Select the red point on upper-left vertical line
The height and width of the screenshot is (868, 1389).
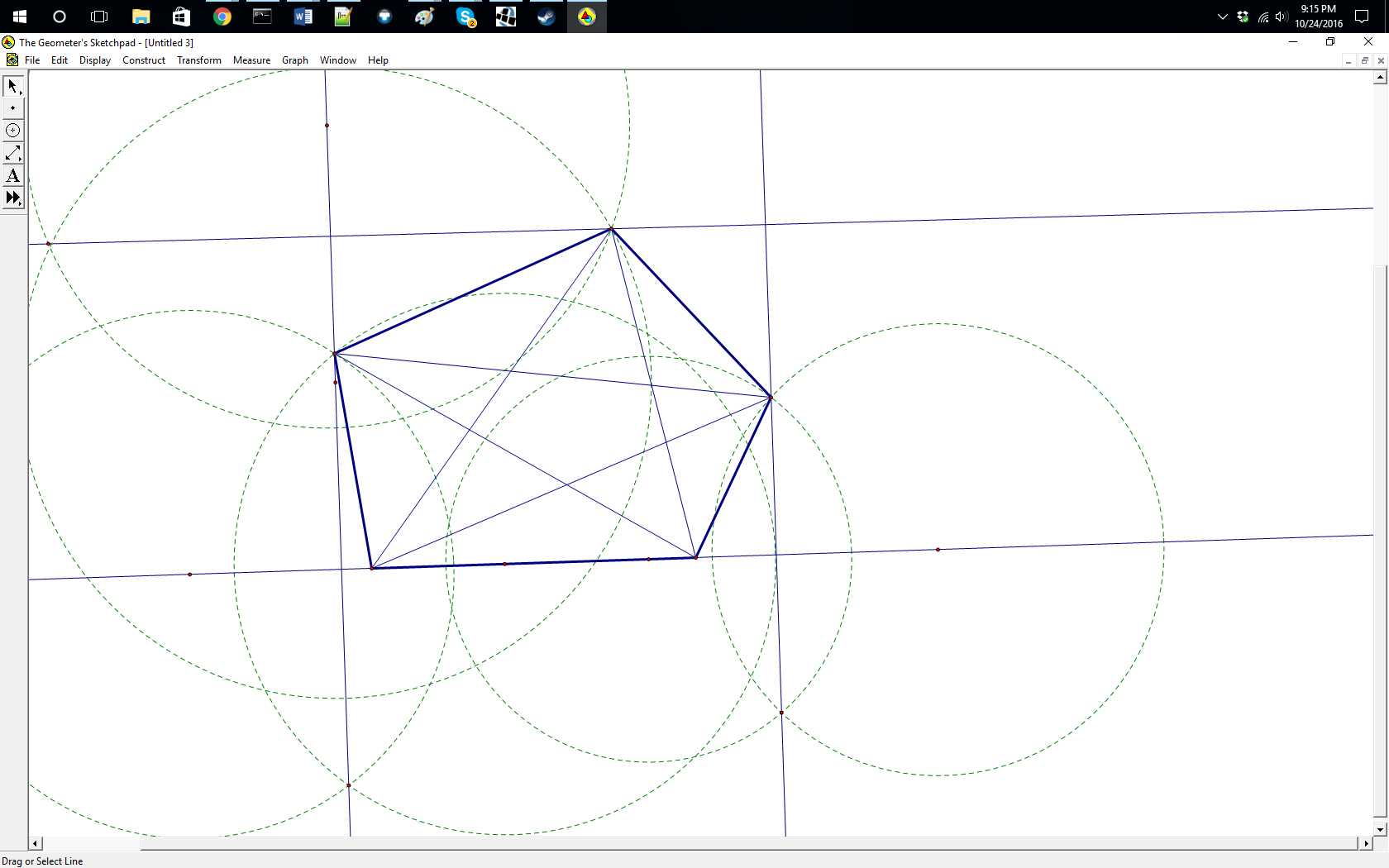pyautogui.click(x=327, y=126)
